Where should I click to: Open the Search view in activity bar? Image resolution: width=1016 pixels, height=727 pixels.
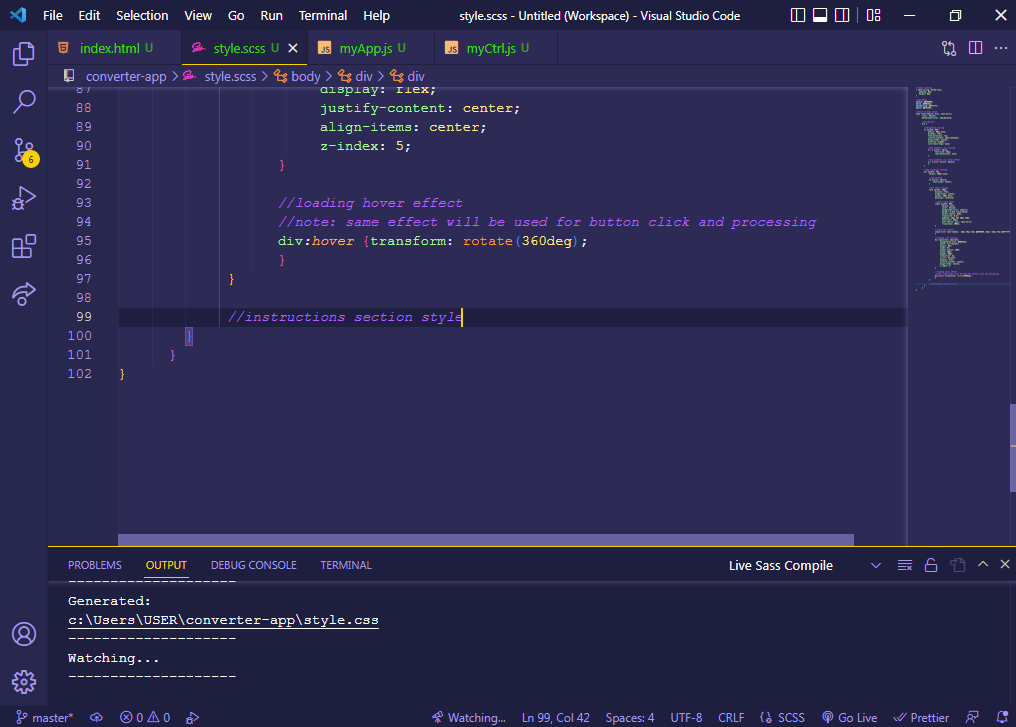pos(24,102)
